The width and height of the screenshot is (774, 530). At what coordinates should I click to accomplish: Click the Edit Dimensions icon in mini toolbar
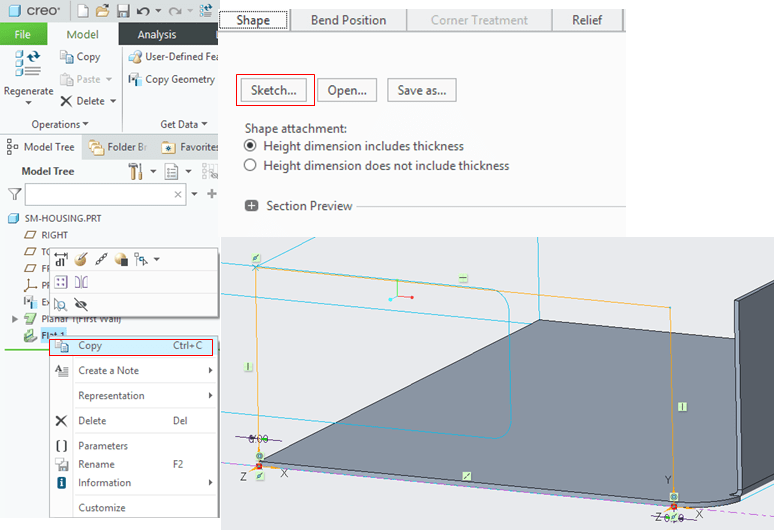click(61, 259)
